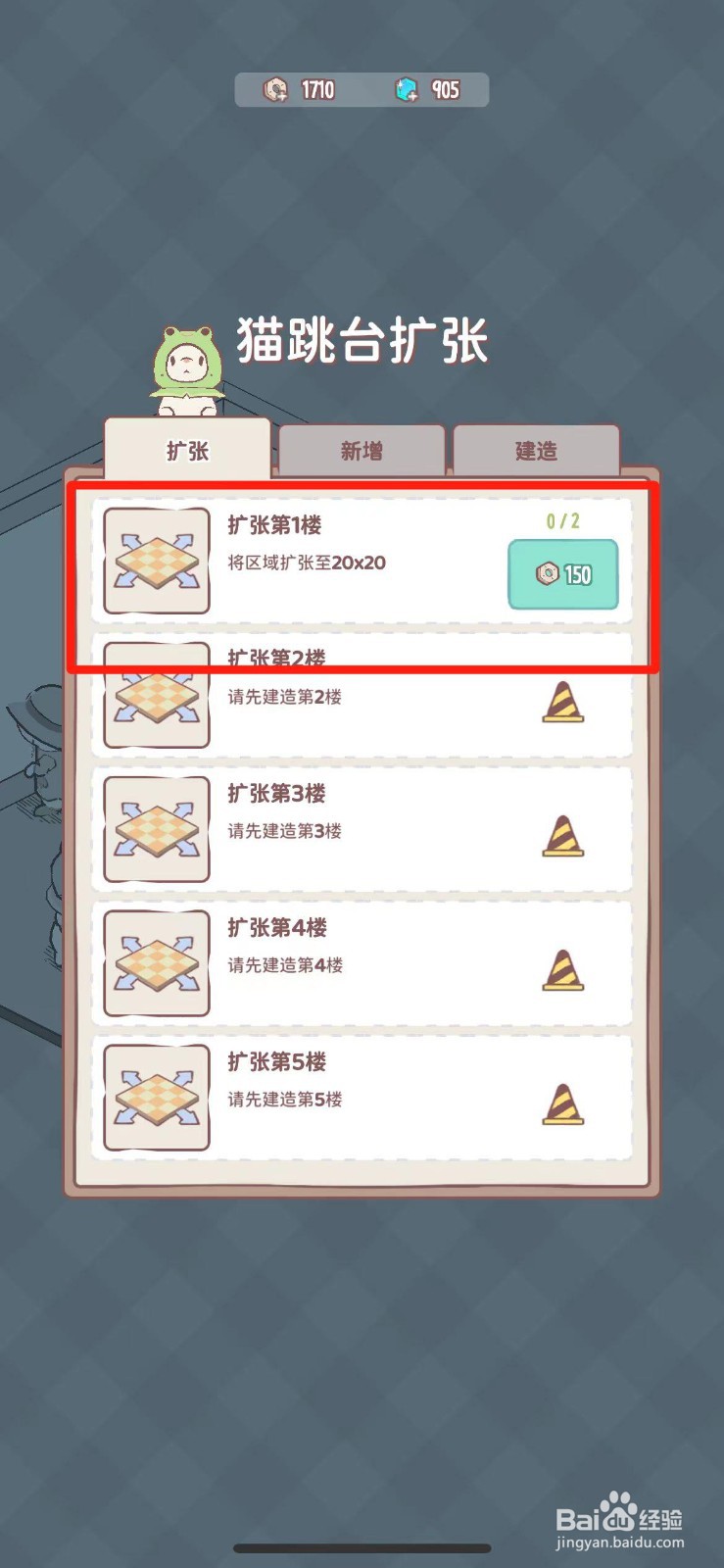Tap the traffic cone for floor 2

(563, 702)
